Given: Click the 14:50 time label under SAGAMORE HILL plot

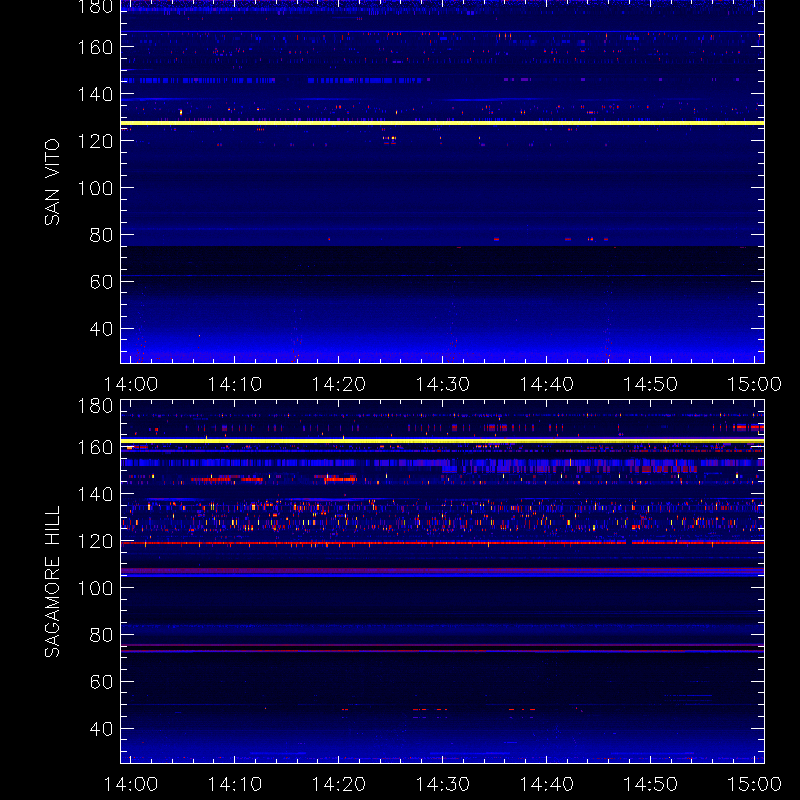Looking at the screenshot, I should coord(650,784).
